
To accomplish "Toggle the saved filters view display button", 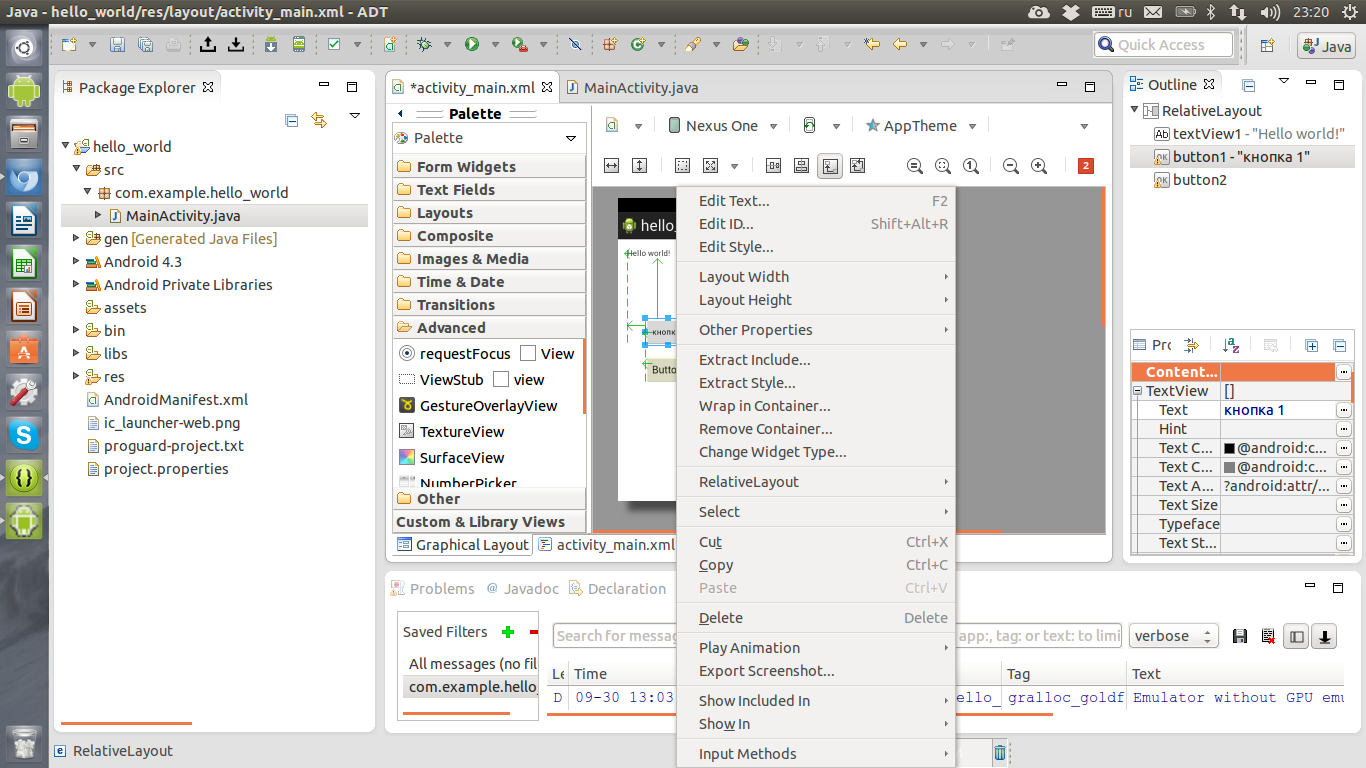I will click(1297, 636).
